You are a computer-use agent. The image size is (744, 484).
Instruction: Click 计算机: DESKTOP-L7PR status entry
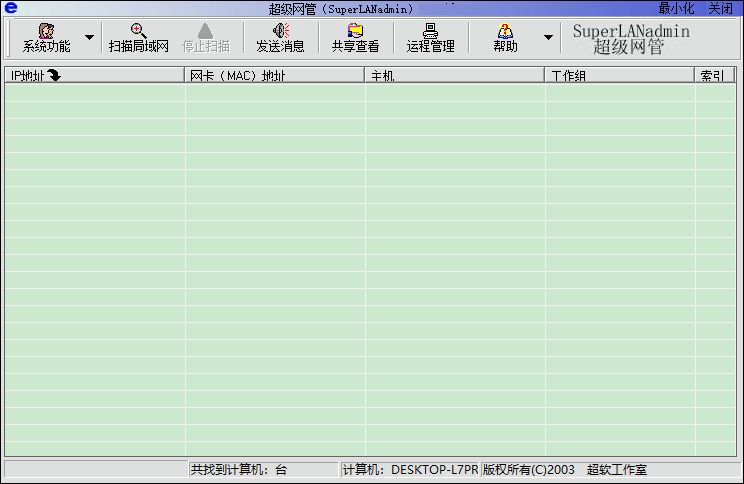(410, 469)
